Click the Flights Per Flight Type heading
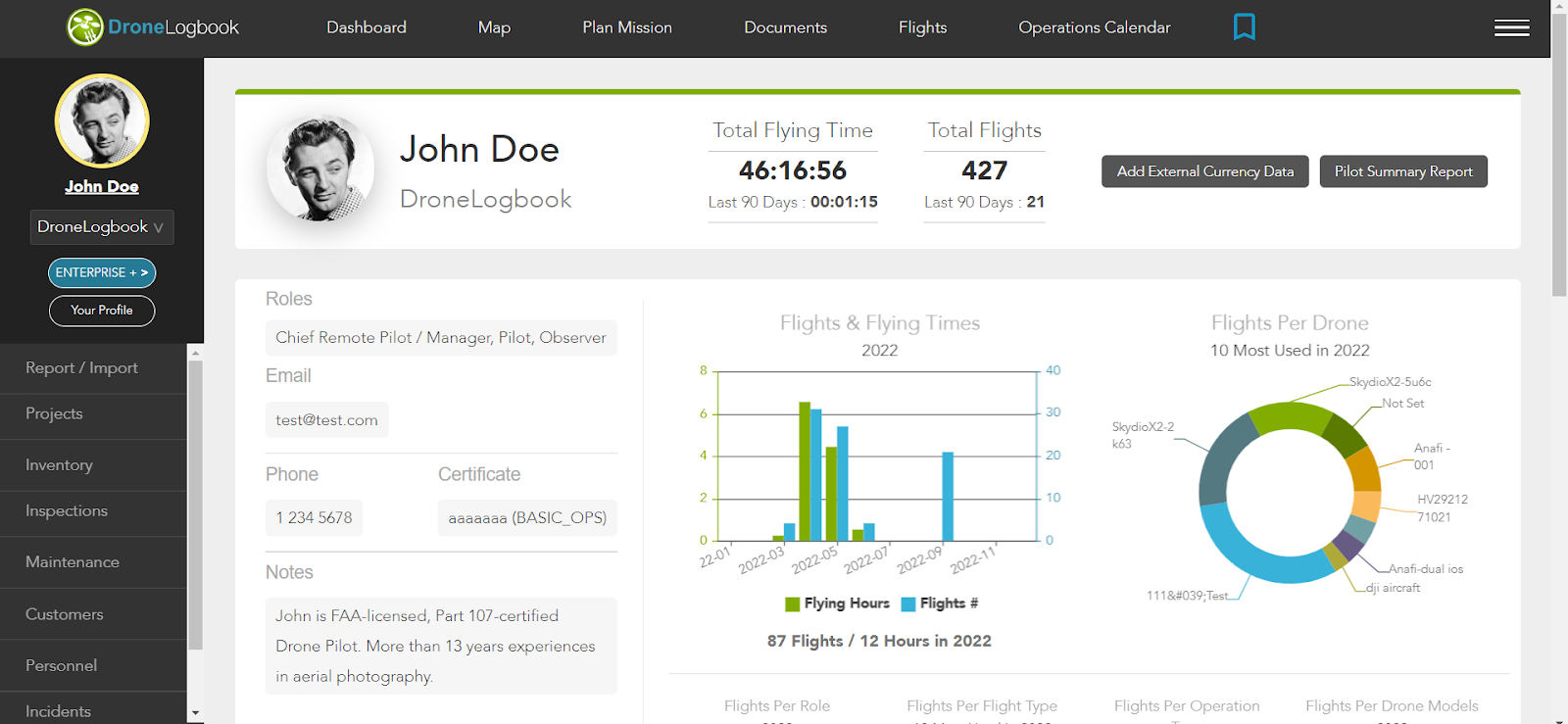Viewport: 1568px width, 724px height. (982, 706)
